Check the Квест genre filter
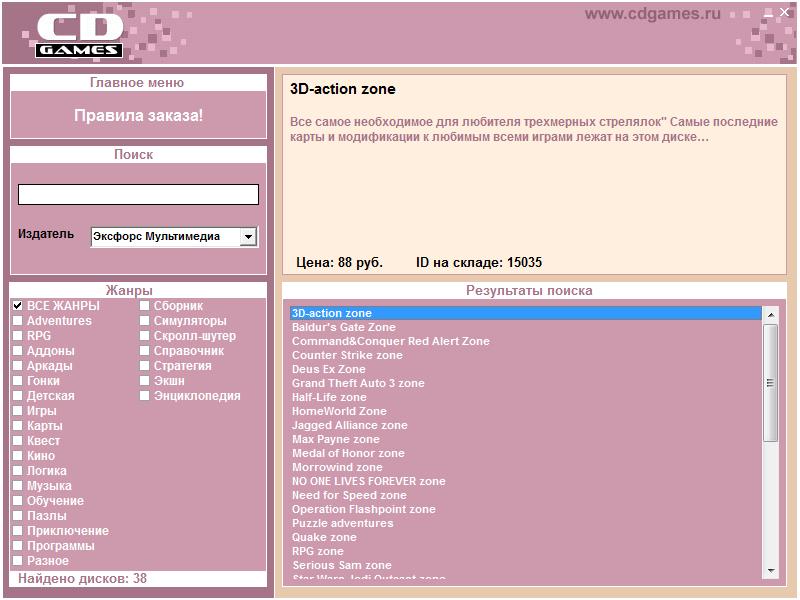Screen dimensions: 800x600 [x=18, y=440]
